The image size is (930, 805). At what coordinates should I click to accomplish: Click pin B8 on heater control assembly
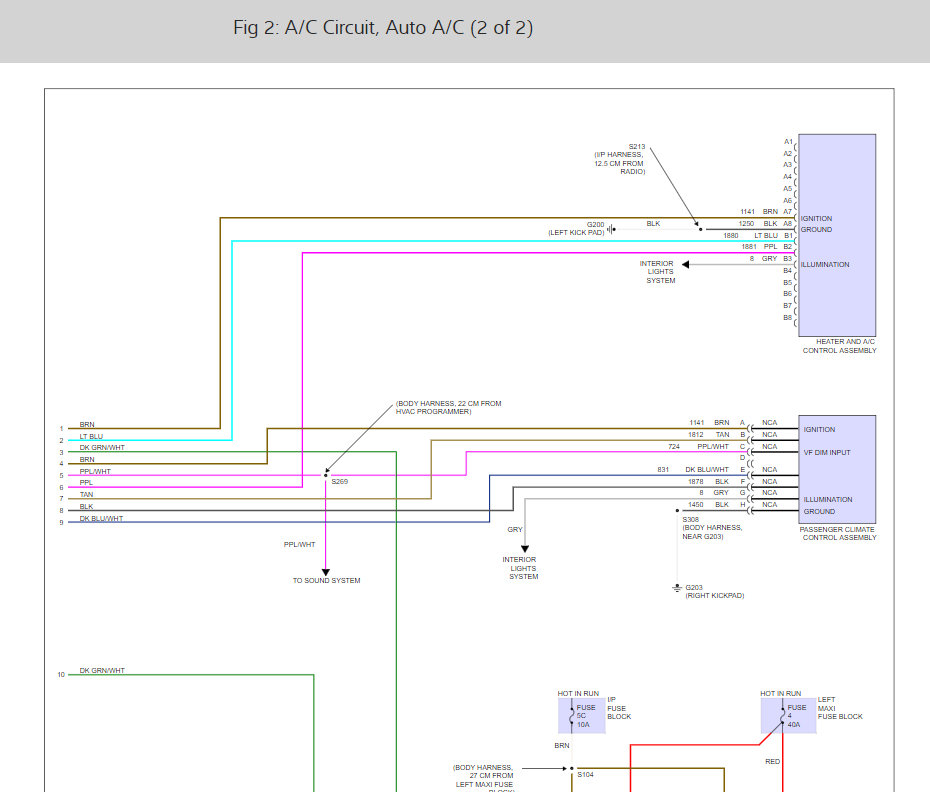click(x=788, y=318)
